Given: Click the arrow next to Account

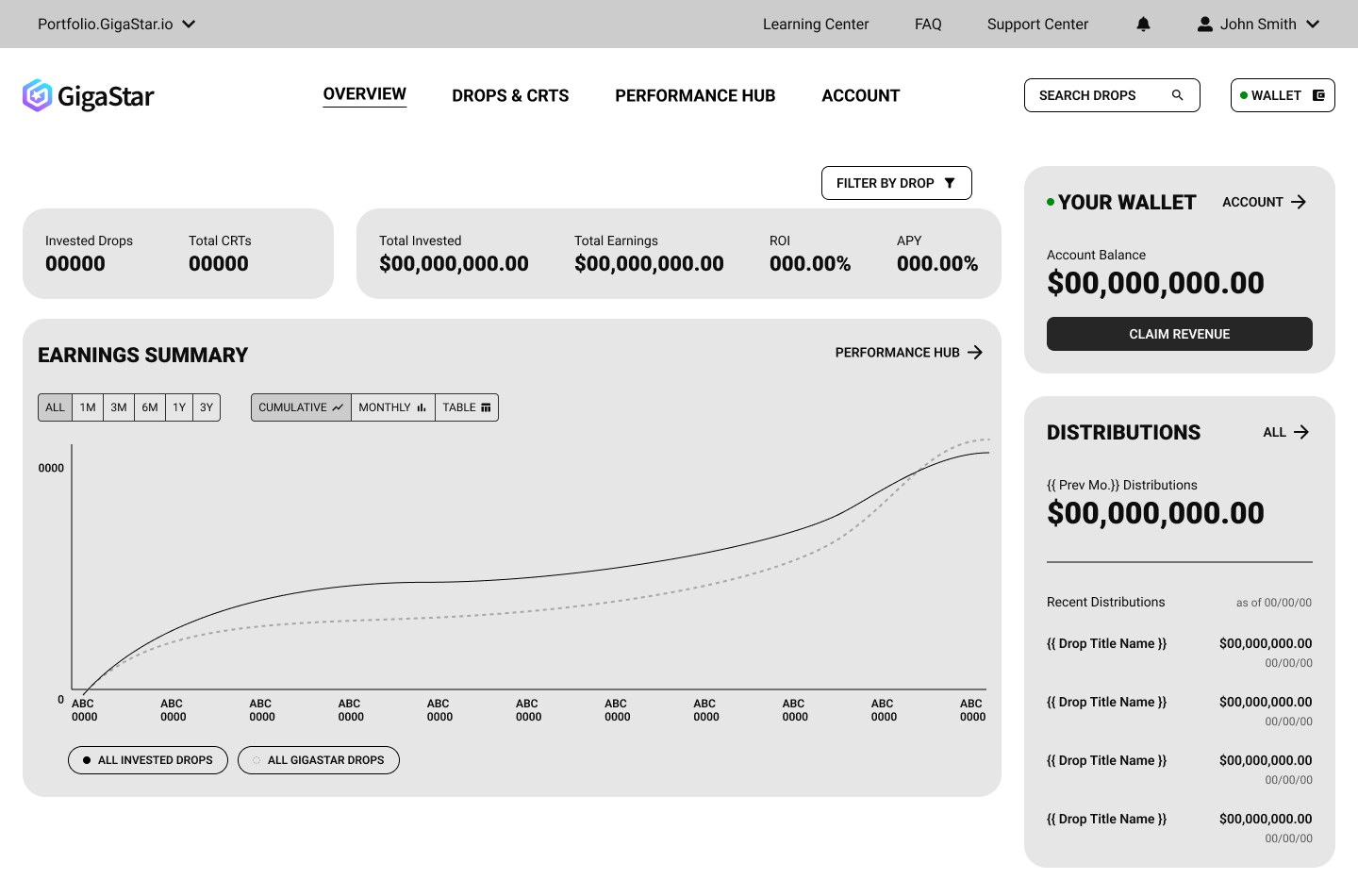Looking at the screenshot, I should 1299,202.
